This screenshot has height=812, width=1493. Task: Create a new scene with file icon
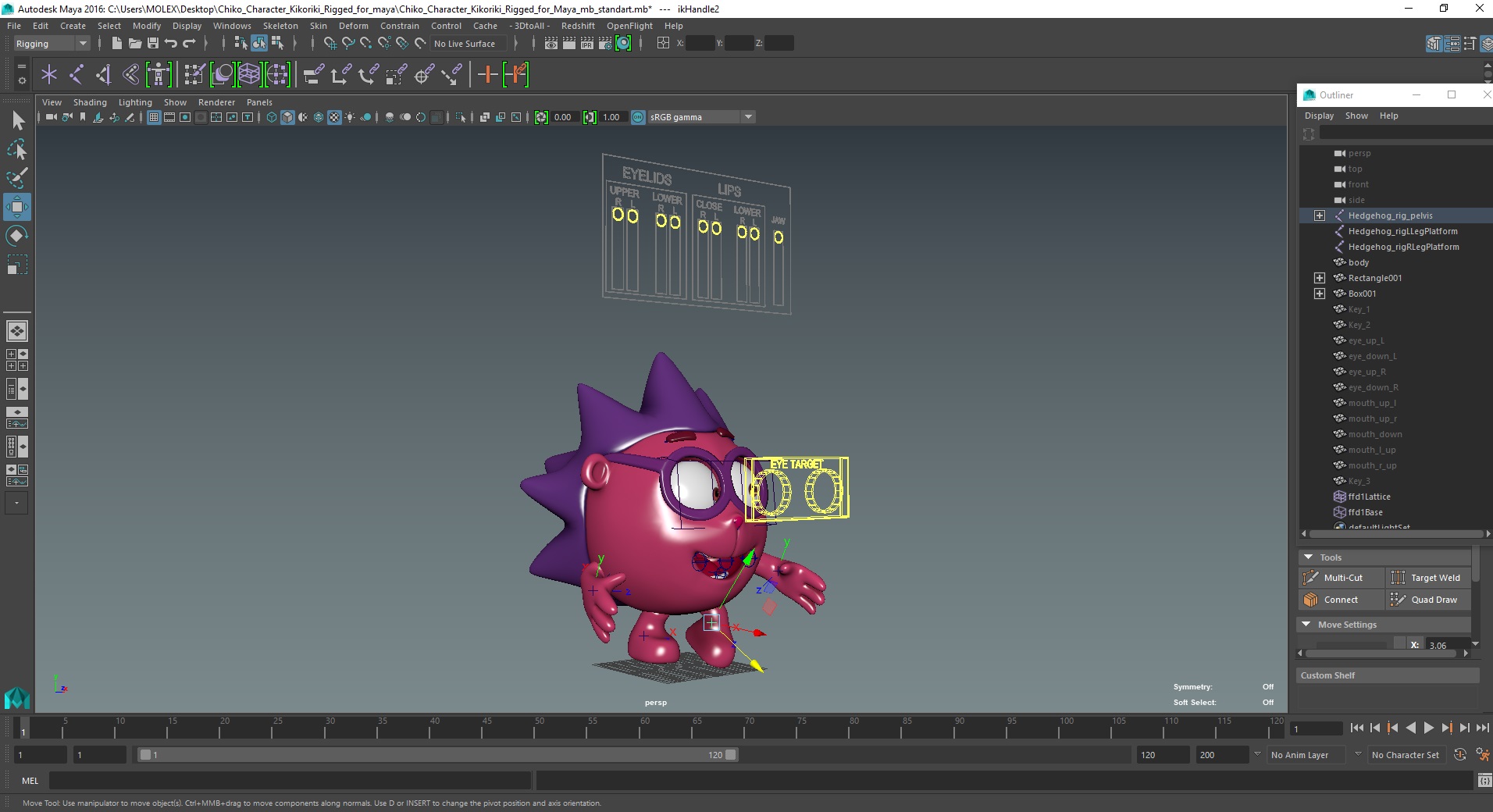(x=116, y=44)
